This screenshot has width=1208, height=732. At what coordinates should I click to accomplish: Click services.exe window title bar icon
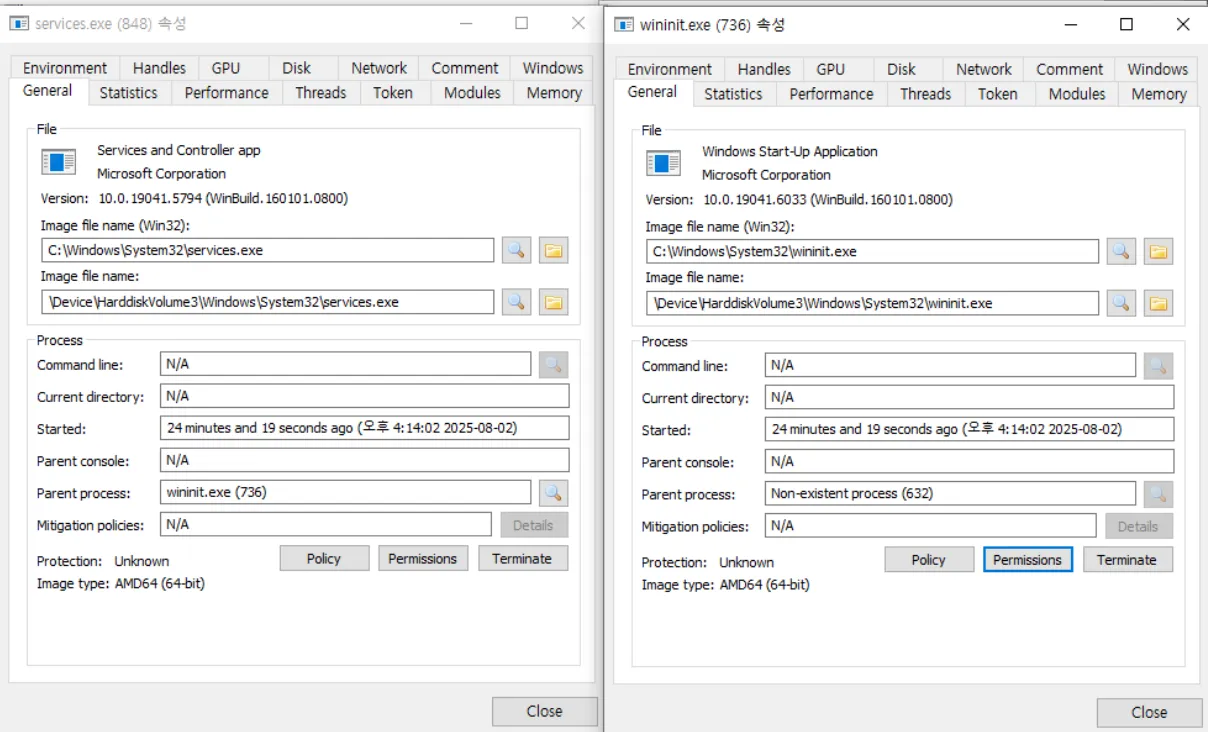(x=19, y=24)
